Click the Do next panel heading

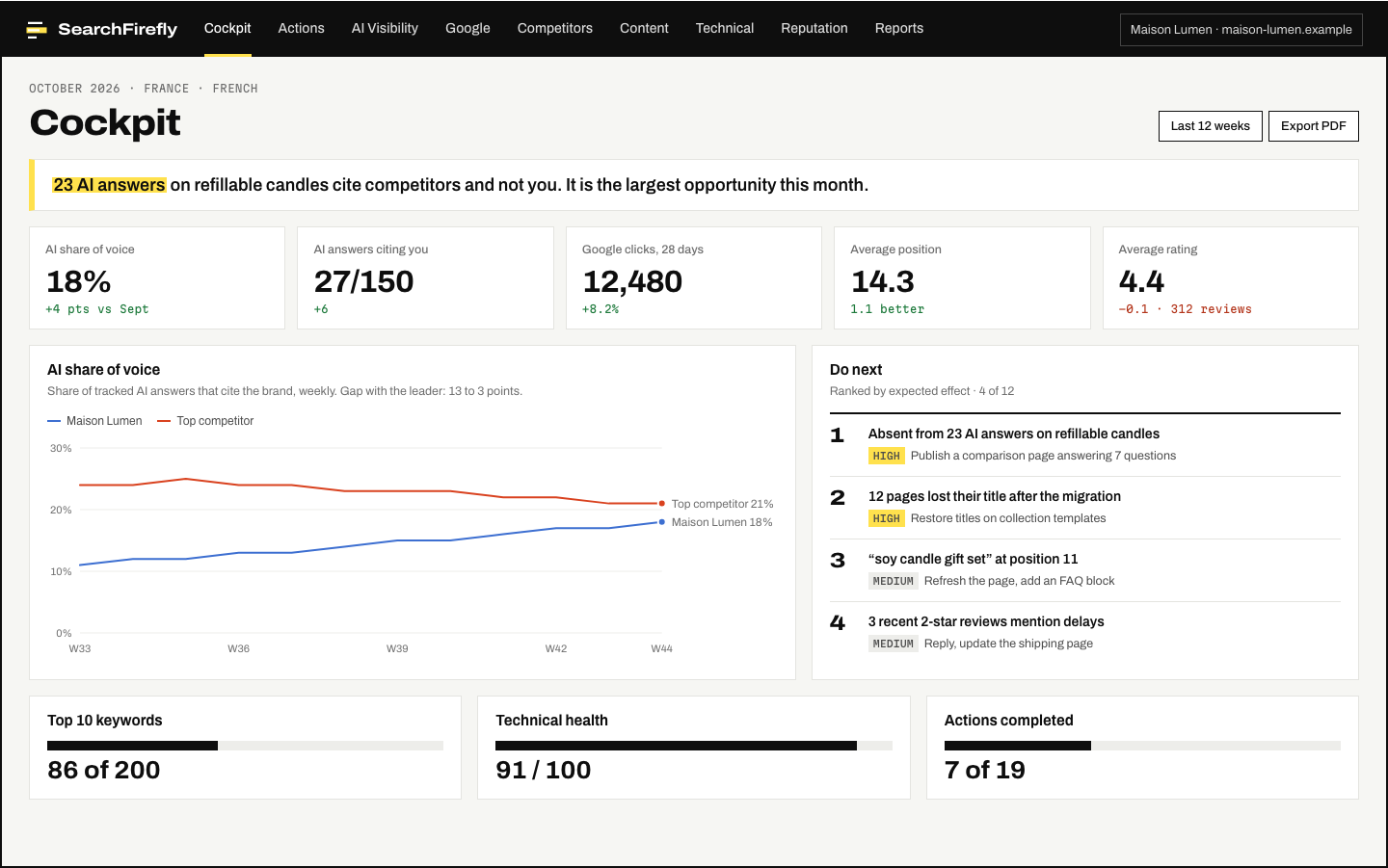click(856, 370)
